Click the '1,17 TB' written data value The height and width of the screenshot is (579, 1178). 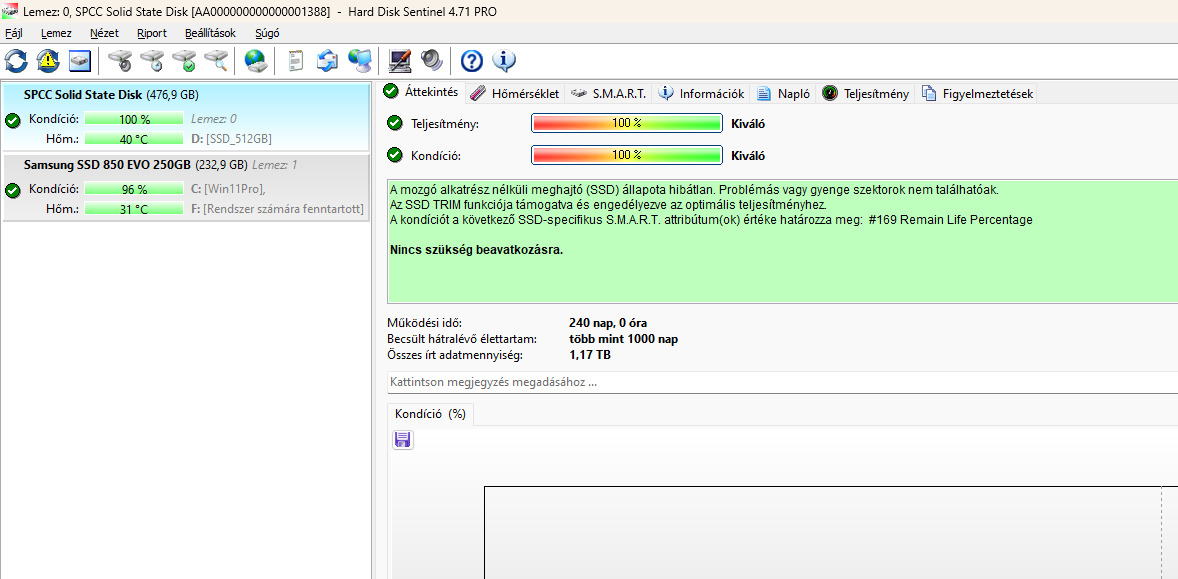coord(590,354)
